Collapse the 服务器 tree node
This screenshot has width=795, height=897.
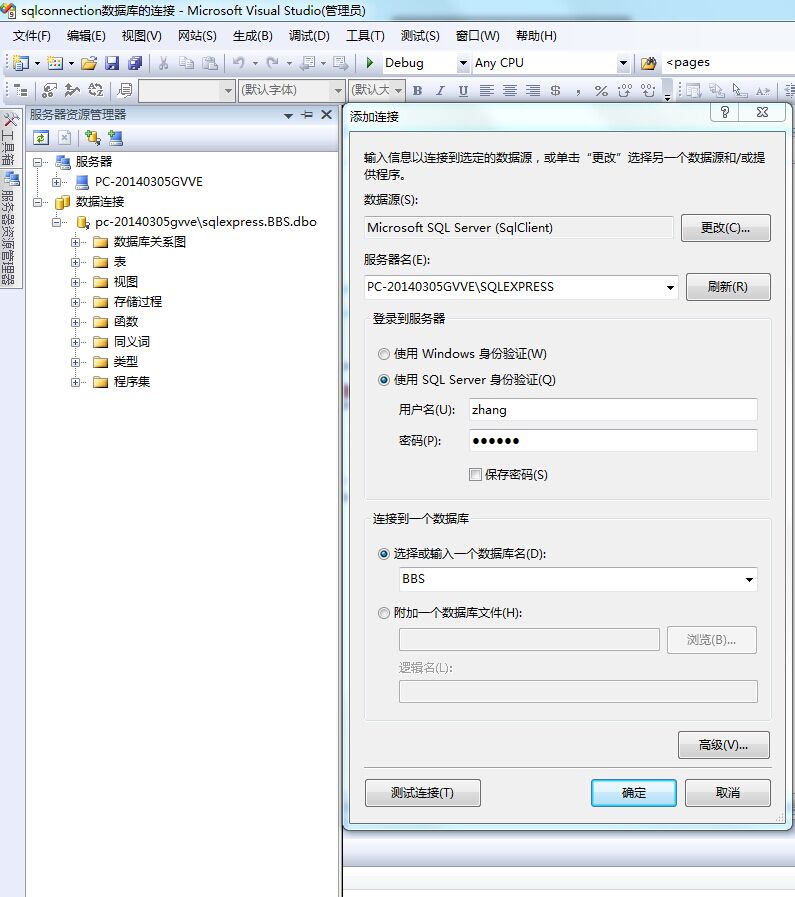[x=38, y=162]
